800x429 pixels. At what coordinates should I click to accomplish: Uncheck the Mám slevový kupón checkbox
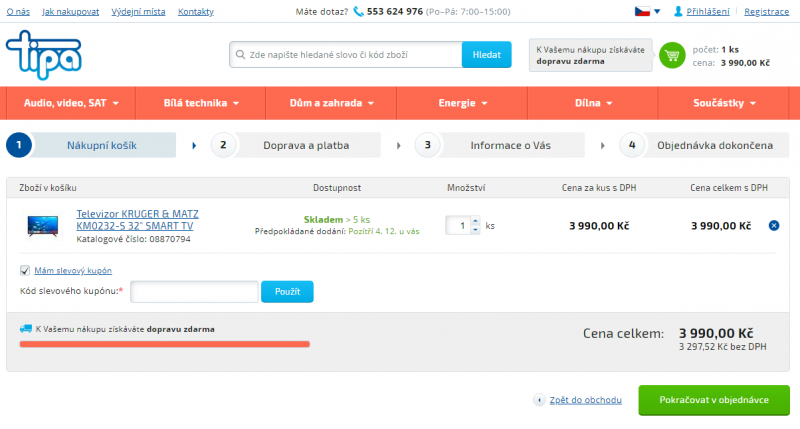coord(24,270)
